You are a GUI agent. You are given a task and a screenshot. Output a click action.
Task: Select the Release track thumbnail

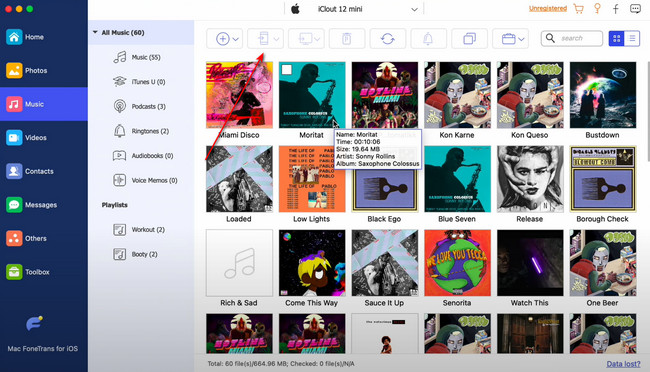point(530,179)
